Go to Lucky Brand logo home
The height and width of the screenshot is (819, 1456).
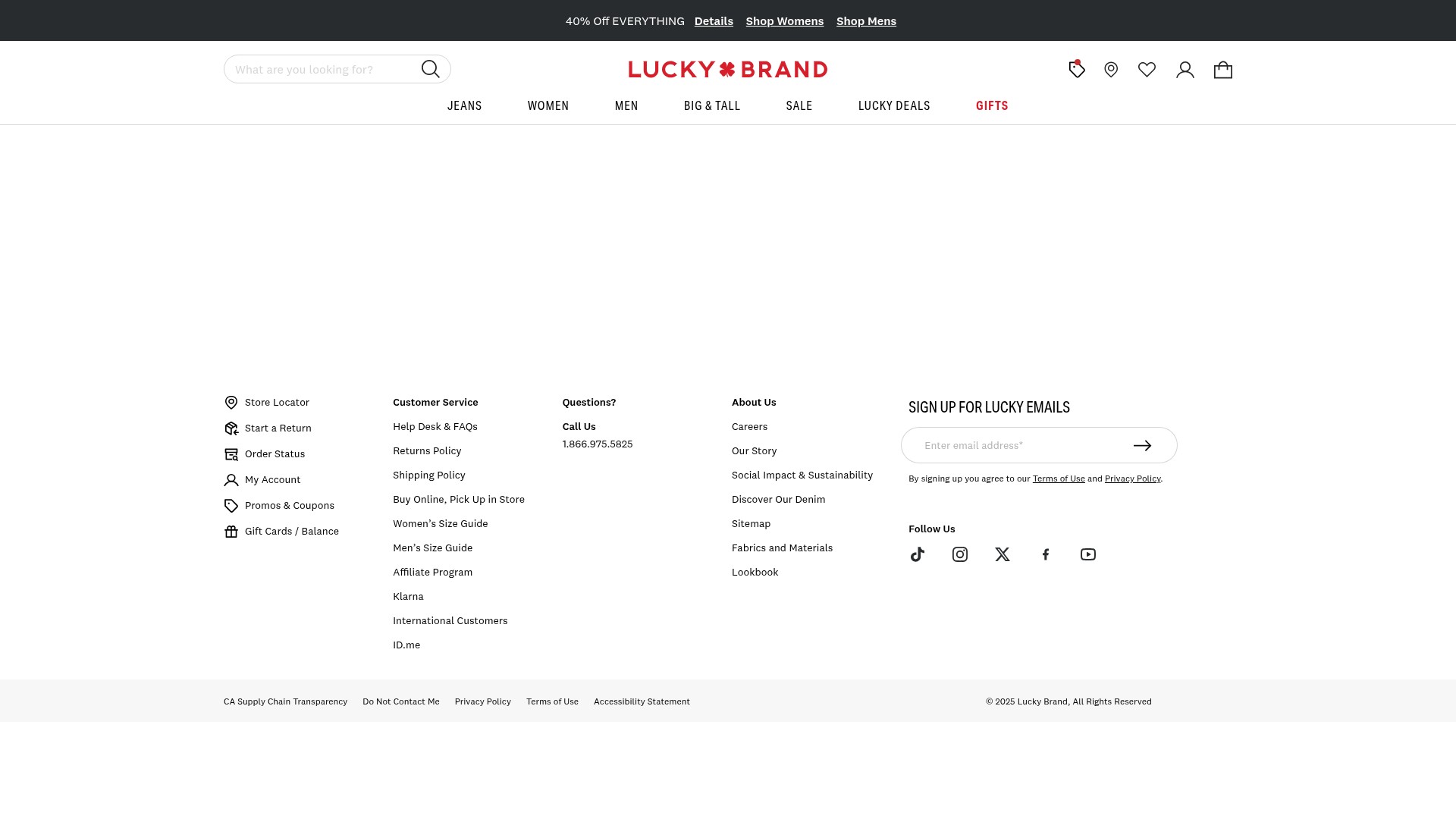728,69
